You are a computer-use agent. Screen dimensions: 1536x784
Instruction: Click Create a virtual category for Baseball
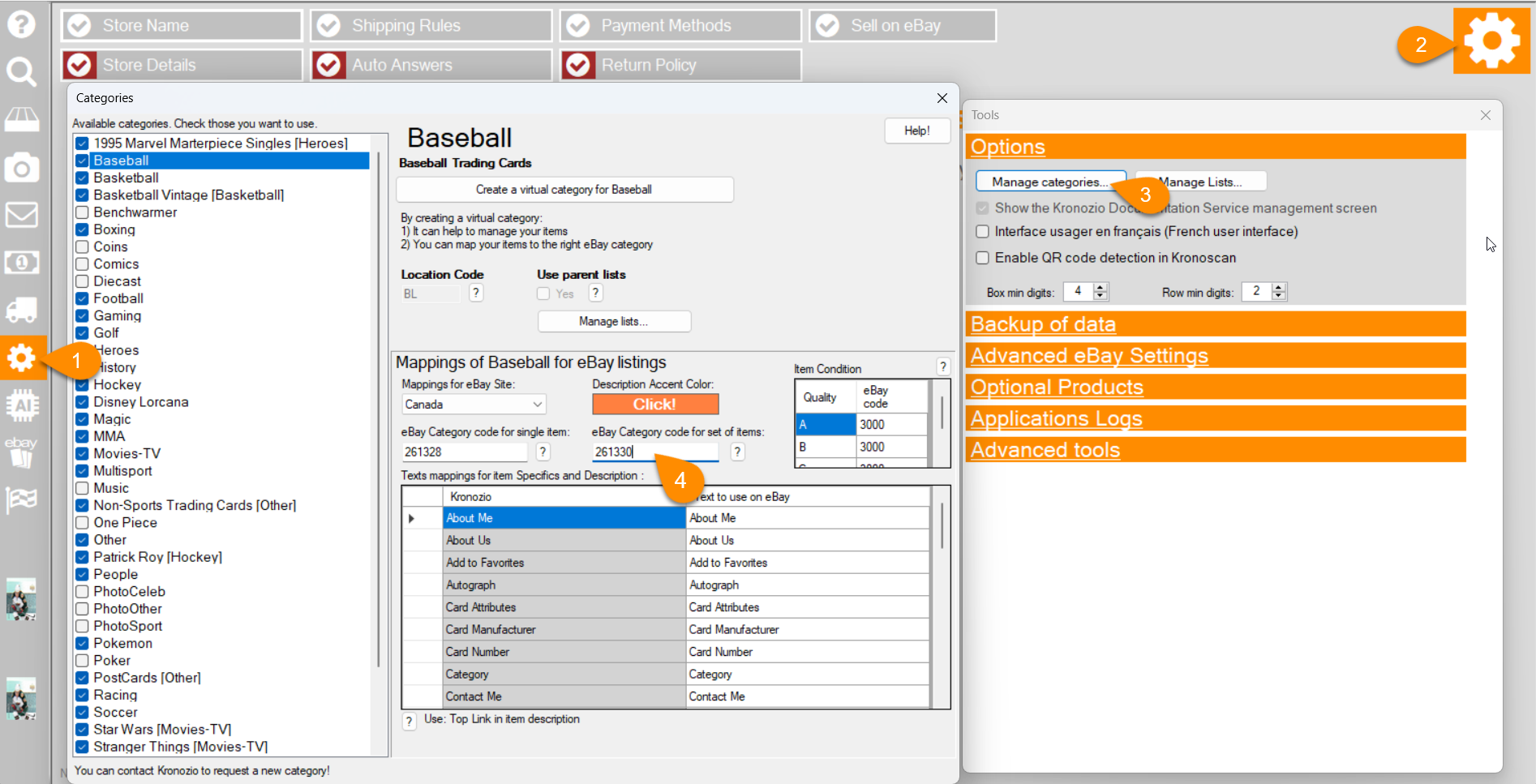564,190
